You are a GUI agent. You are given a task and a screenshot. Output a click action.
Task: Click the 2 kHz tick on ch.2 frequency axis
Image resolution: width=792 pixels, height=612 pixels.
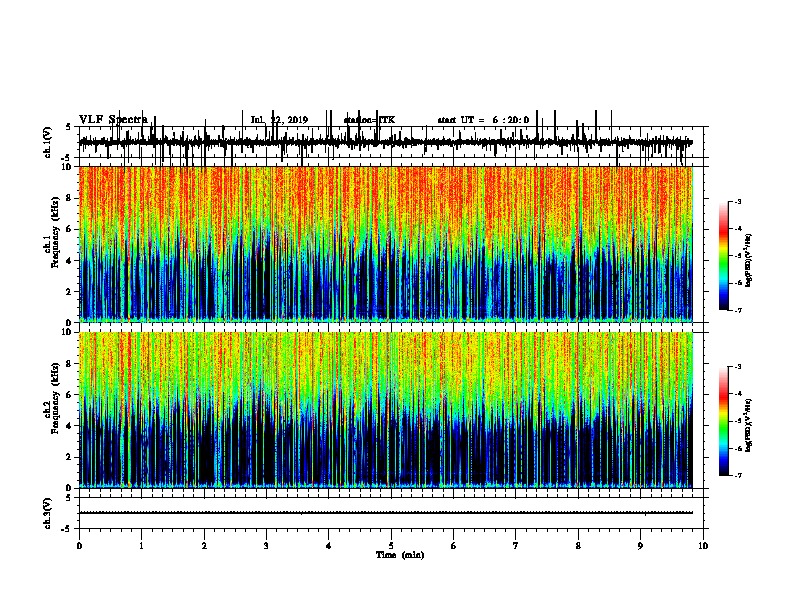pos(70,457)
